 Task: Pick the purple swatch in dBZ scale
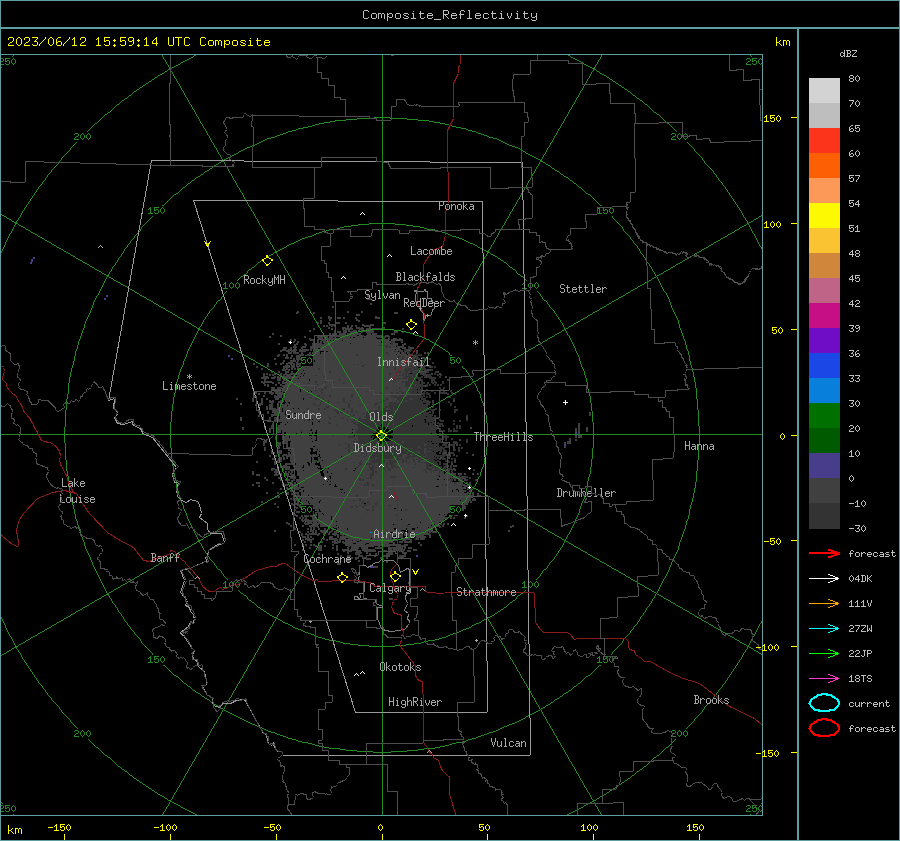pyautogui.click(x=824, y=340)
